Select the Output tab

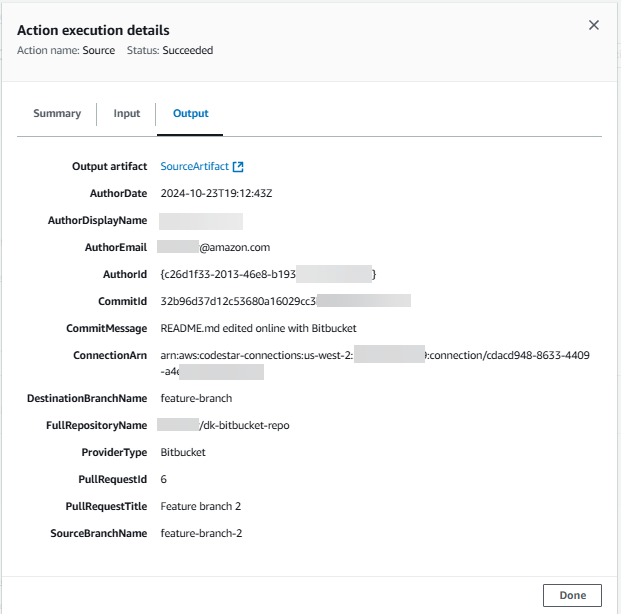click(x=190, y=114)
